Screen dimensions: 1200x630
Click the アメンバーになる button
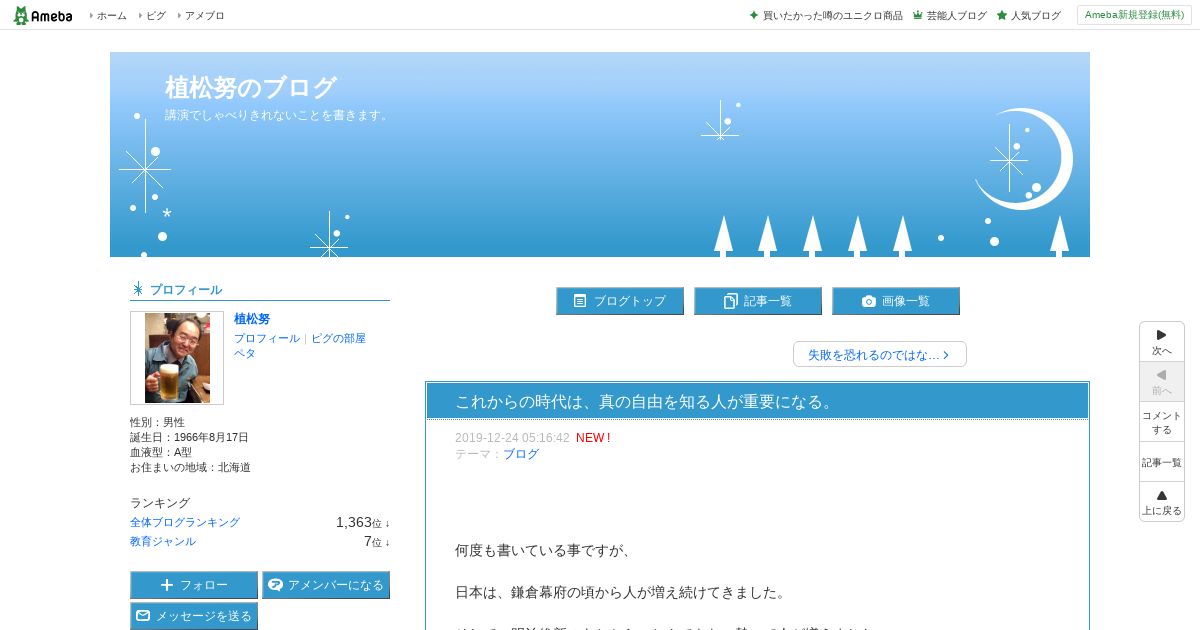tap(326, 585)
